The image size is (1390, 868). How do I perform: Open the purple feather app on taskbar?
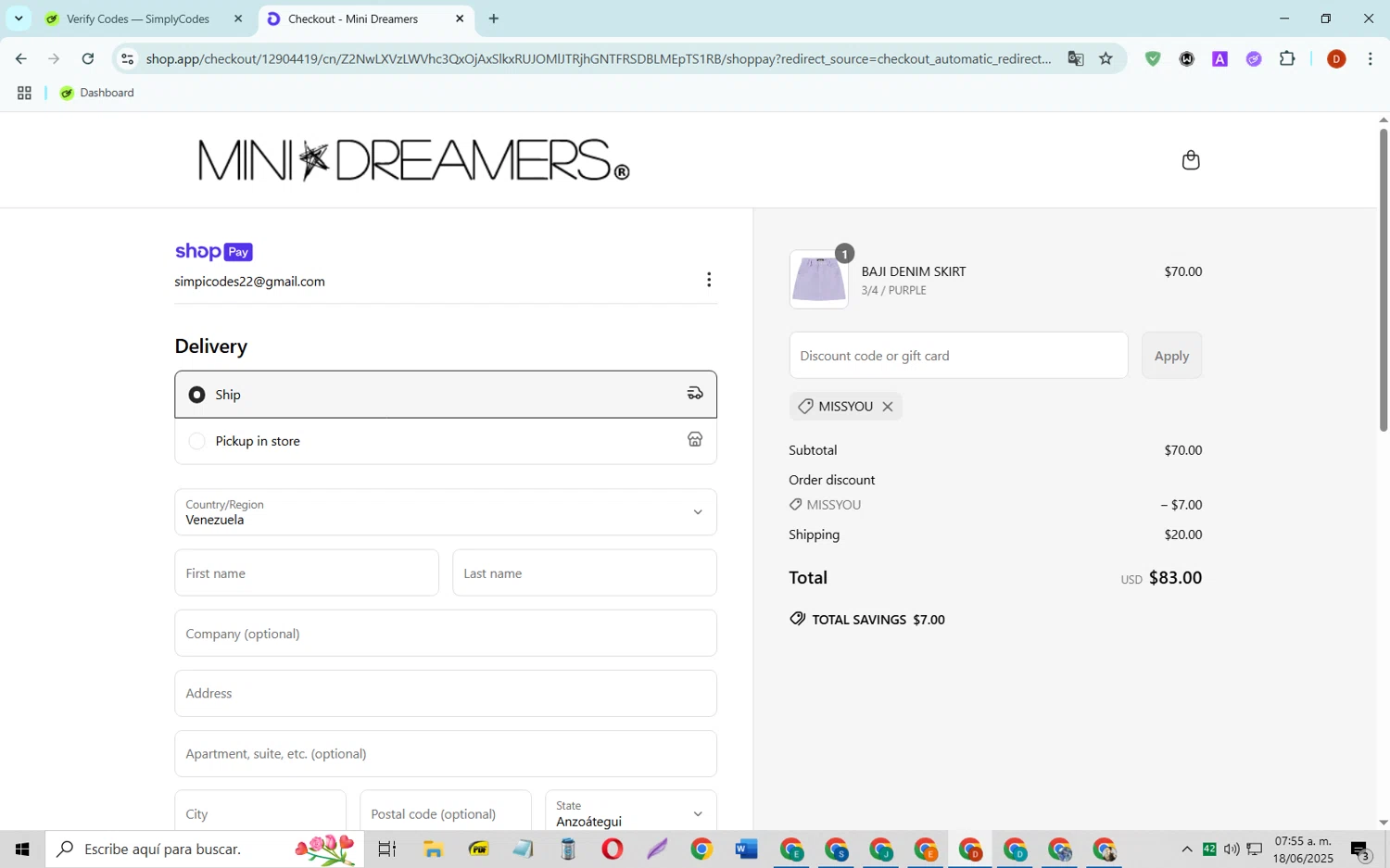click(x=657, y=849)
